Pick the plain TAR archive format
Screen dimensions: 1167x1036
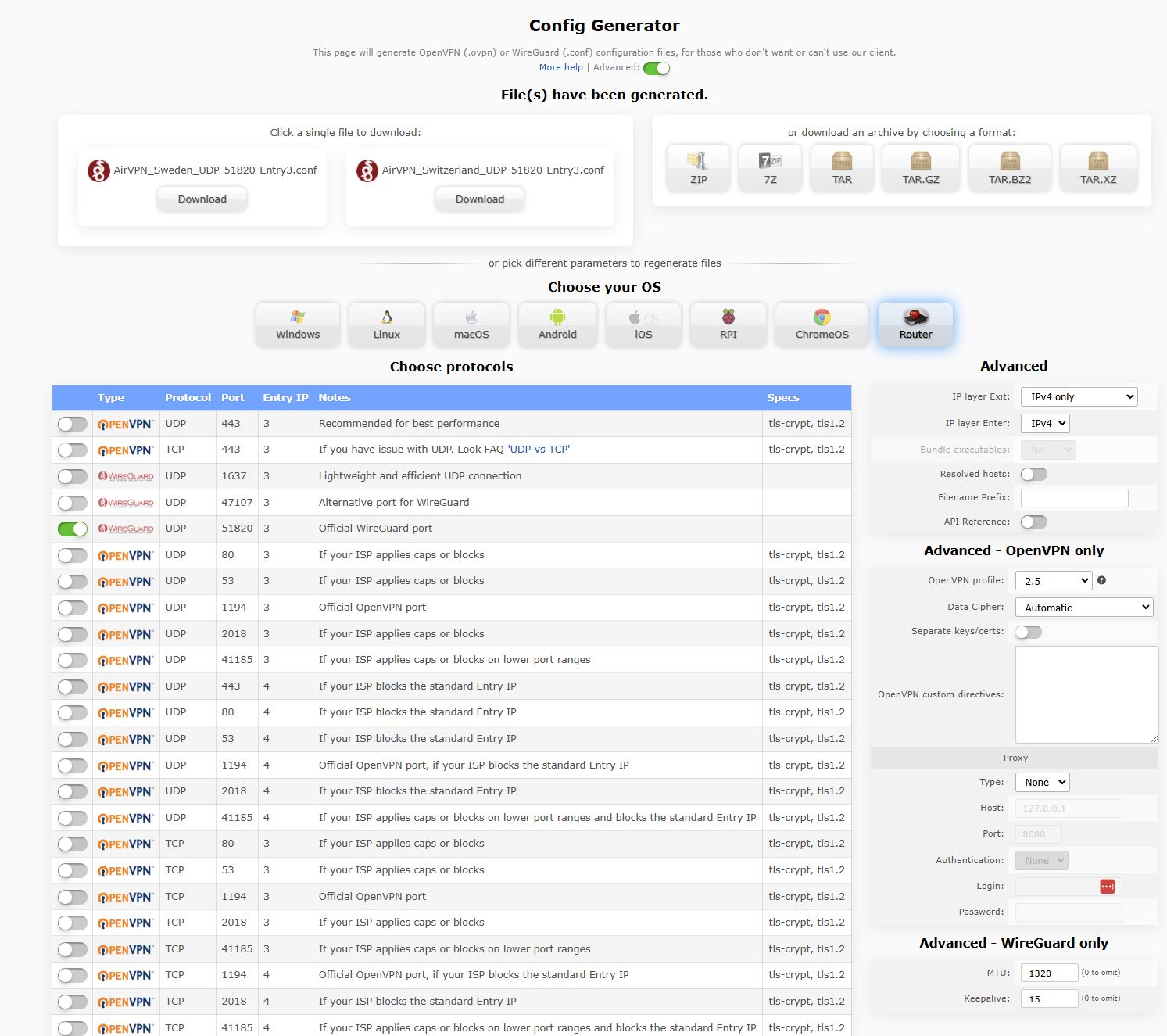(842, 168)
